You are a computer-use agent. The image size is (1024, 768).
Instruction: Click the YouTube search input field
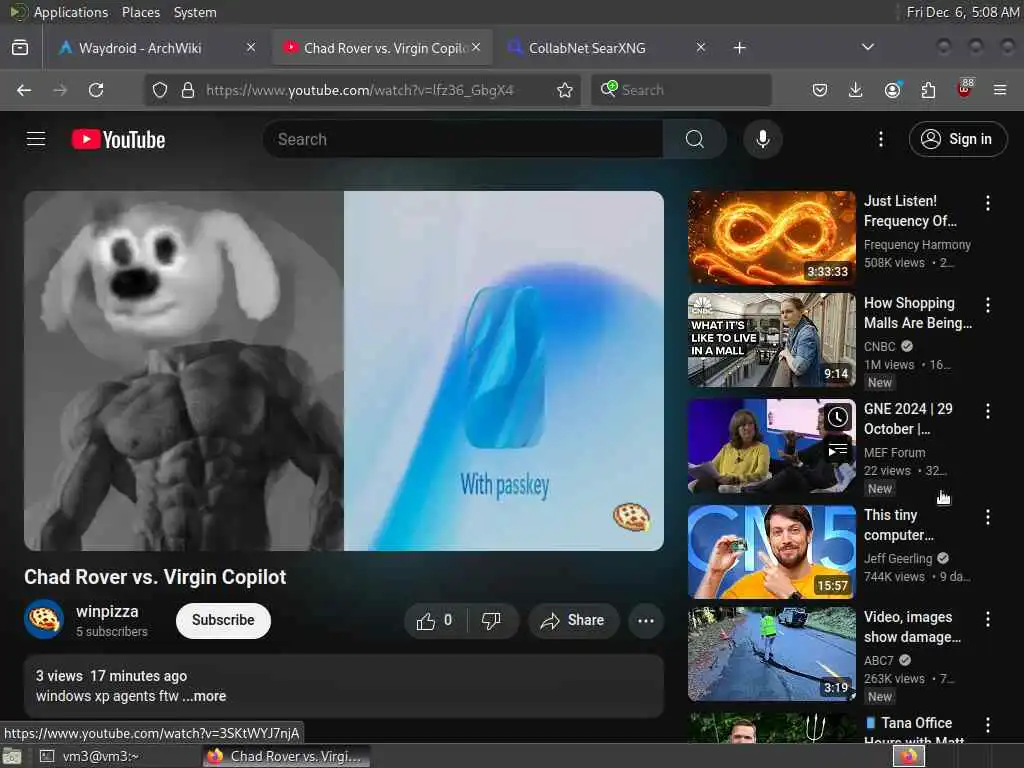click(463, 139)
